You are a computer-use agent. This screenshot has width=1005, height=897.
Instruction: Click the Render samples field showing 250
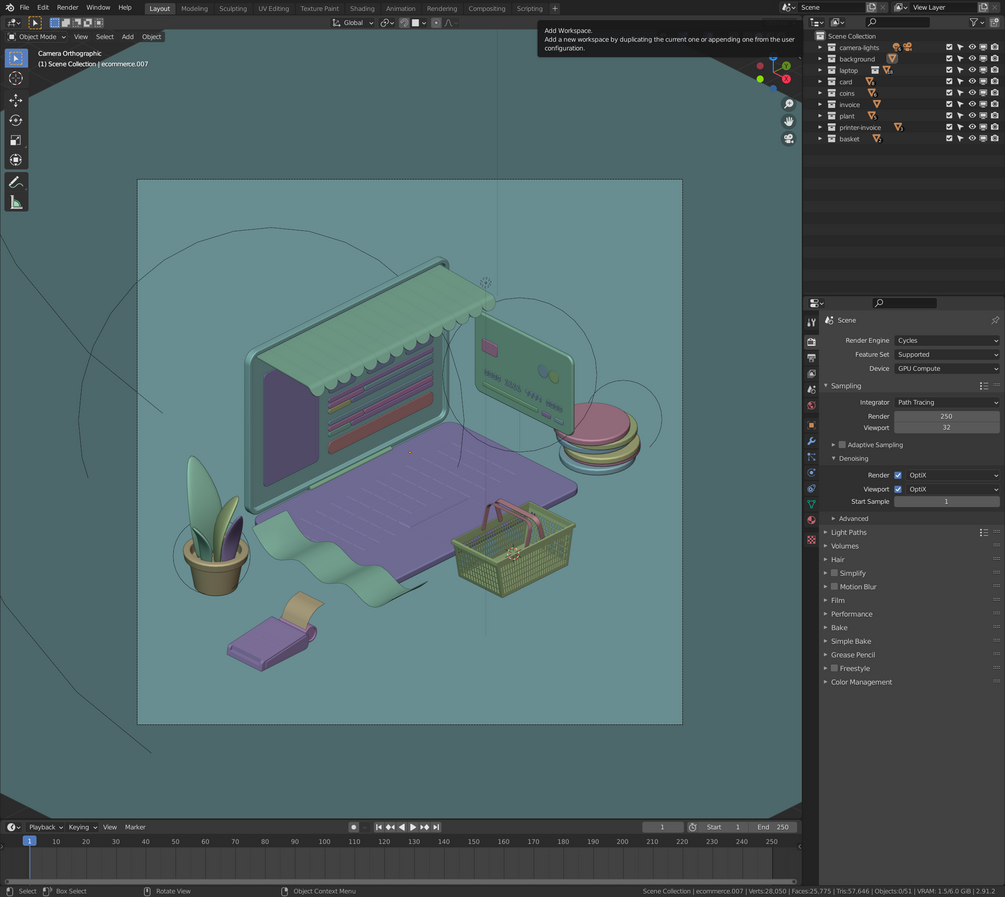[947, 416]
